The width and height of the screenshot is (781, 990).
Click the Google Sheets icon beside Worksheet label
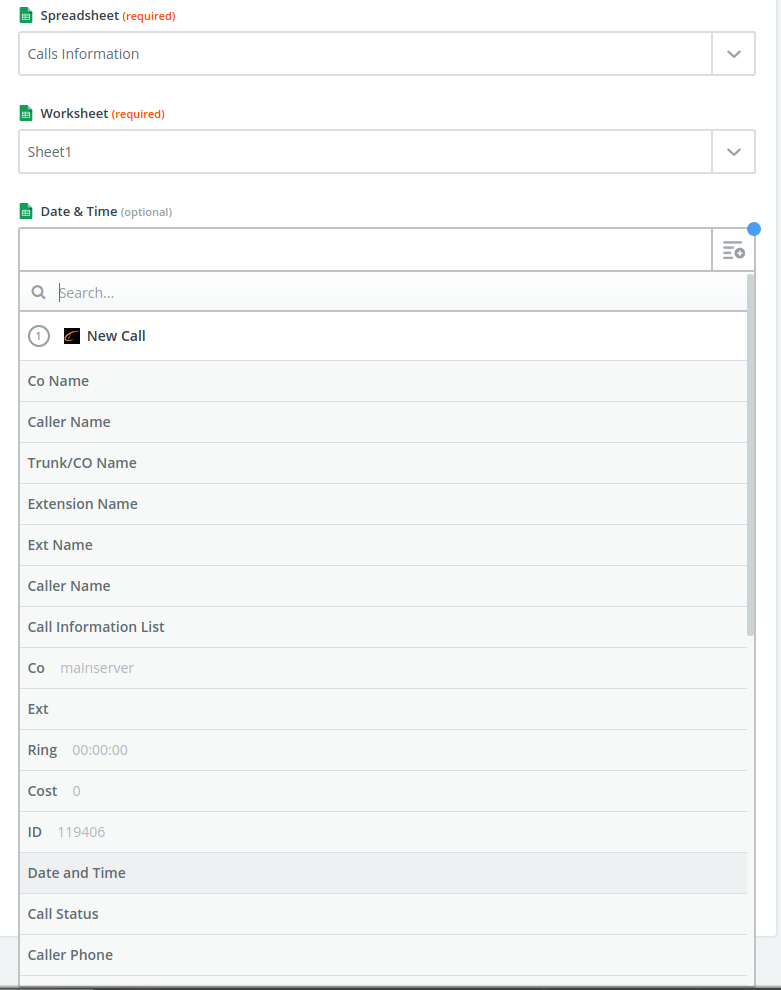[x=26, y=113]
